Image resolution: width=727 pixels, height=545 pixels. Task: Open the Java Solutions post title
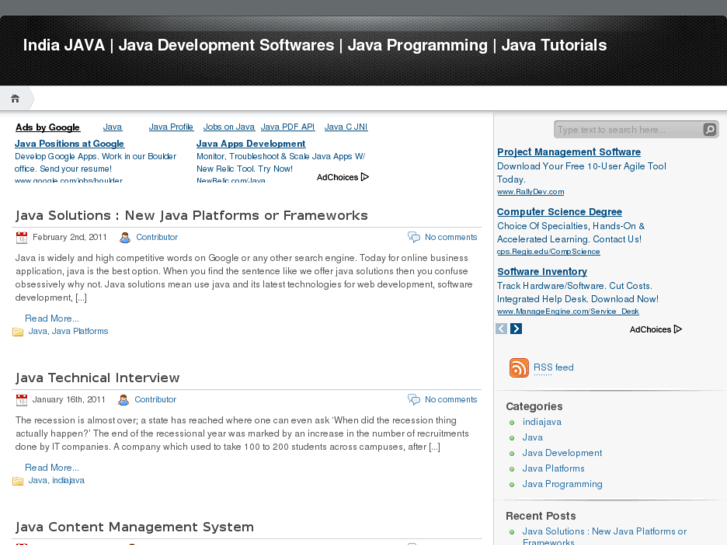[x=191, y=215]
